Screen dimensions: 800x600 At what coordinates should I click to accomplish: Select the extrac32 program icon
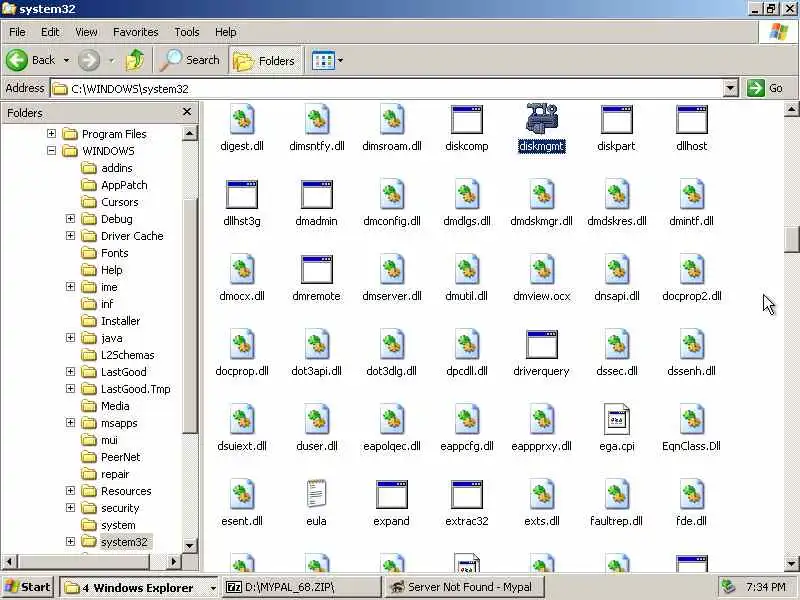click(467, 494)
